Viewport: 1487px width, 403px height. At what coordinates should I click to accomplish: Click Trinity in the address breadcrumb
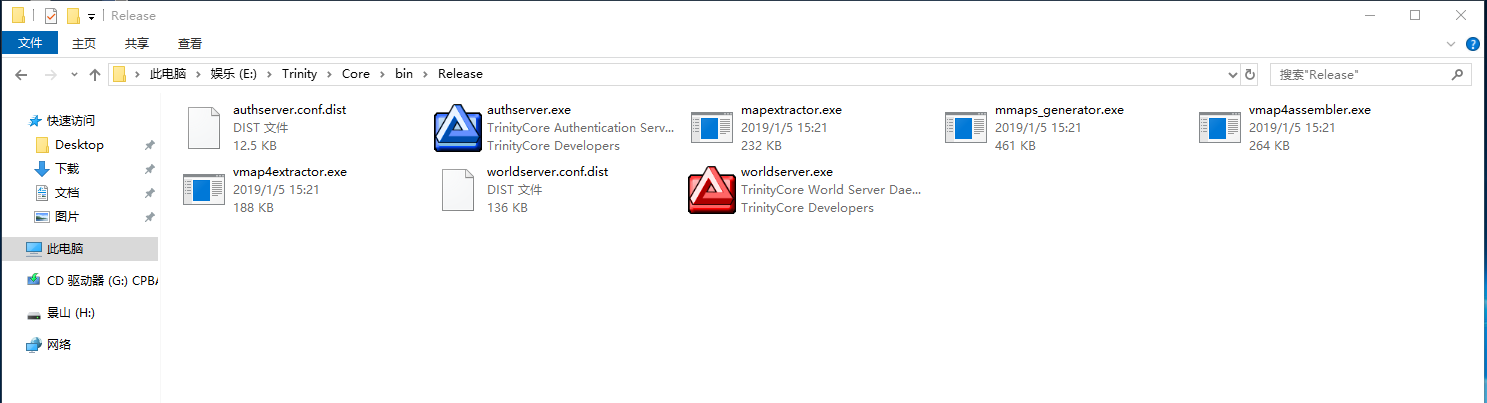point(299,74)
